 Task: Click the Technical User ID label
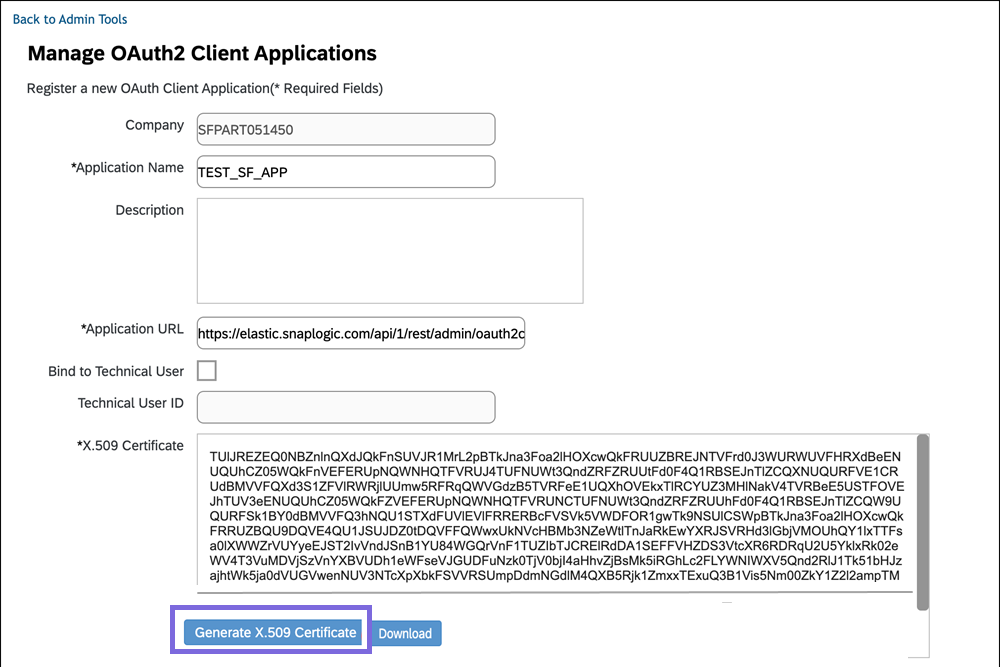[131, 403]
